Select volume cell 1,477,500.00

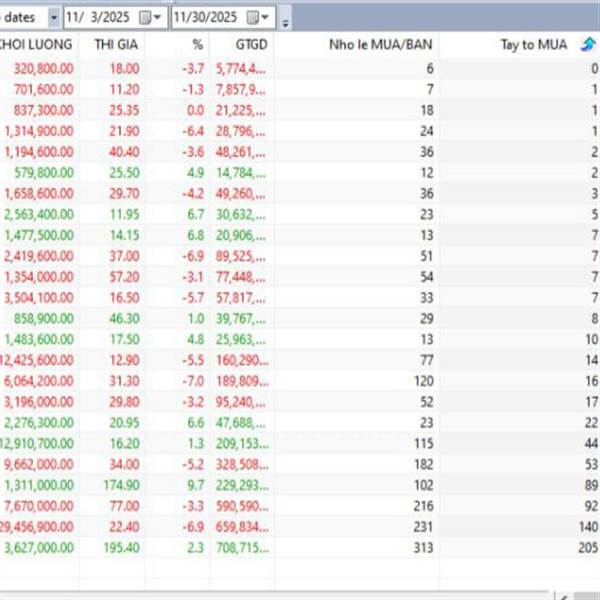[x=39, y=235]
